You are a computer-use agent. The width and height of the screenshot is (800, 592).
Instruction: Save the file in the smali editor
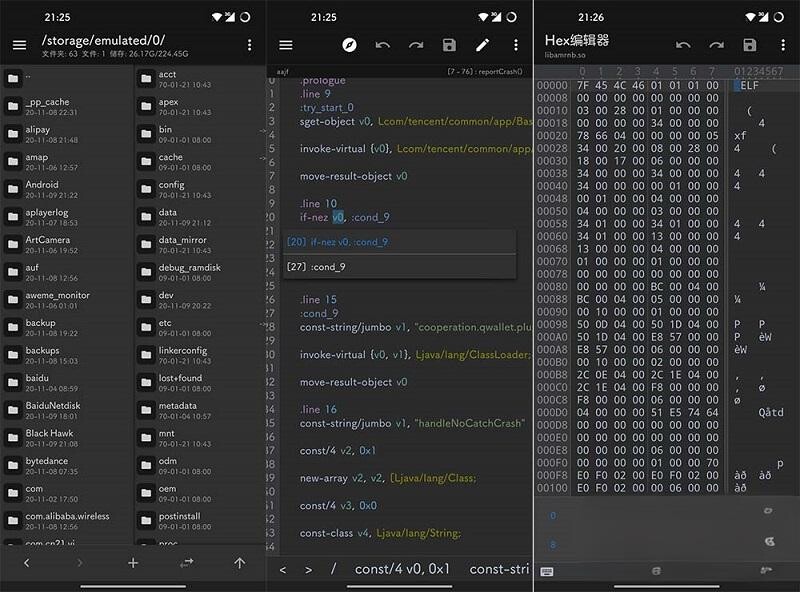pyautogui.click(x=449, y=45)
